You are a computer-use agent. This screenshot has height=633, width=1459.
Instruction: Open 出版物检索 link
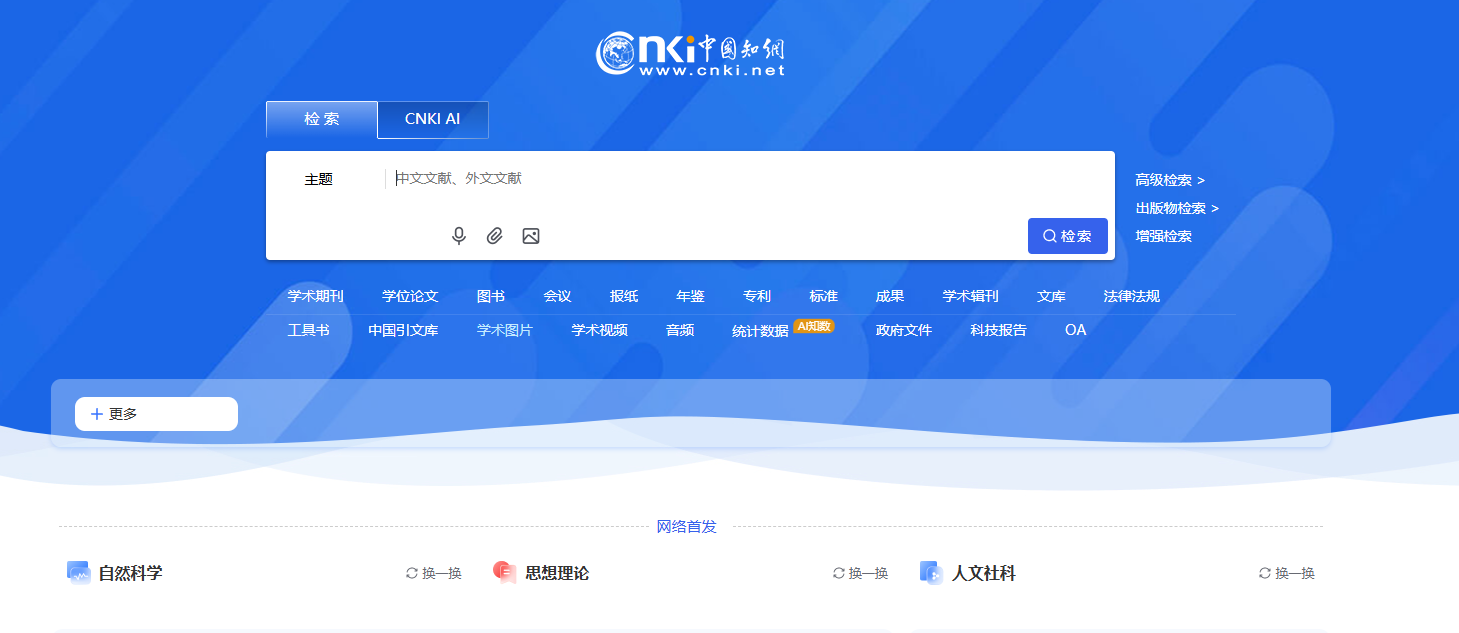coord(1177,208)
